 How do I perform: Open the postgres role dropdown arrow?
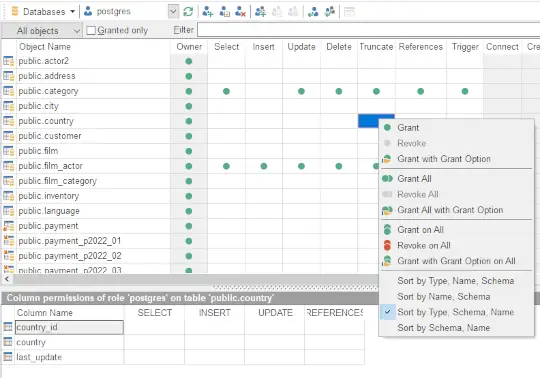click(173, 12)
